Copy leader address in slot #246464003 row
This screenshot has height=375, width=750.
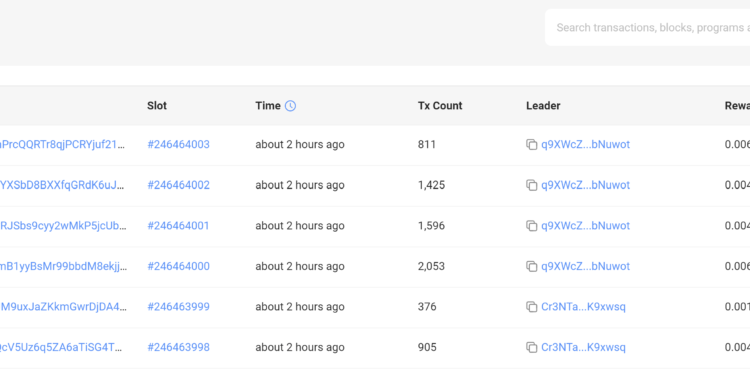pos(531,144)
